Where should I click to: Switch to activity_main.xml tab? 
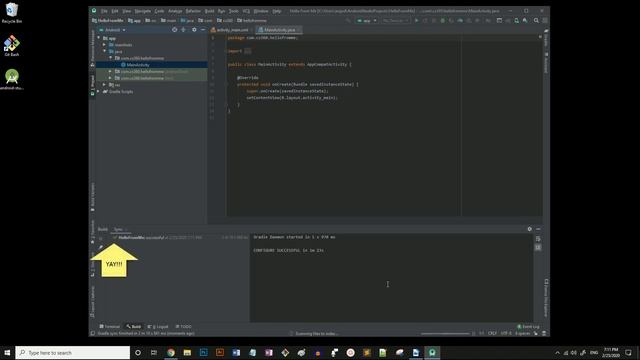tap(229, 30)
